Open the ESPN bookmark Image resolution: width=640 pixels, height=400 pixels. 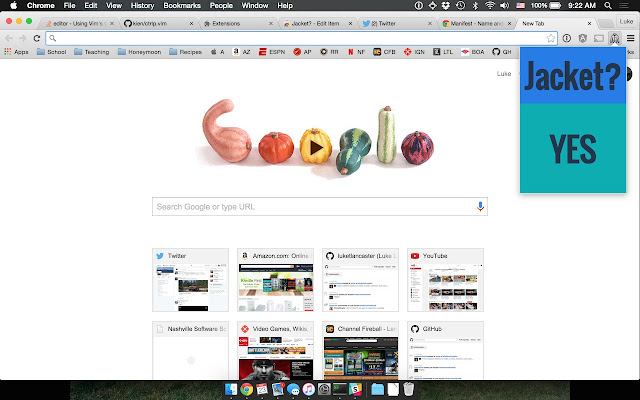tap(272, 52)
